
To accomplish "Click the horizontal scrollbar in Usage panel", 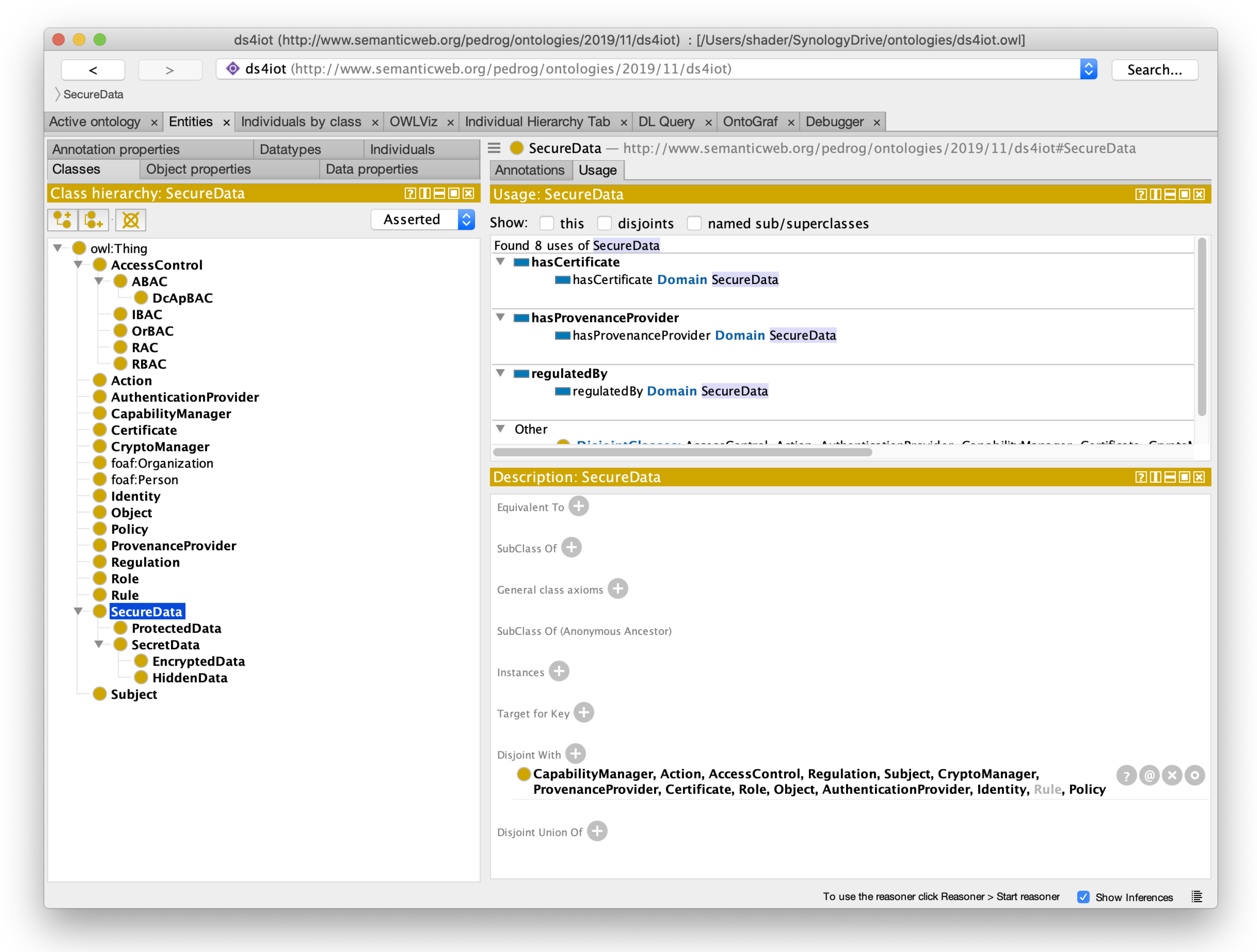I will point(682,452).
